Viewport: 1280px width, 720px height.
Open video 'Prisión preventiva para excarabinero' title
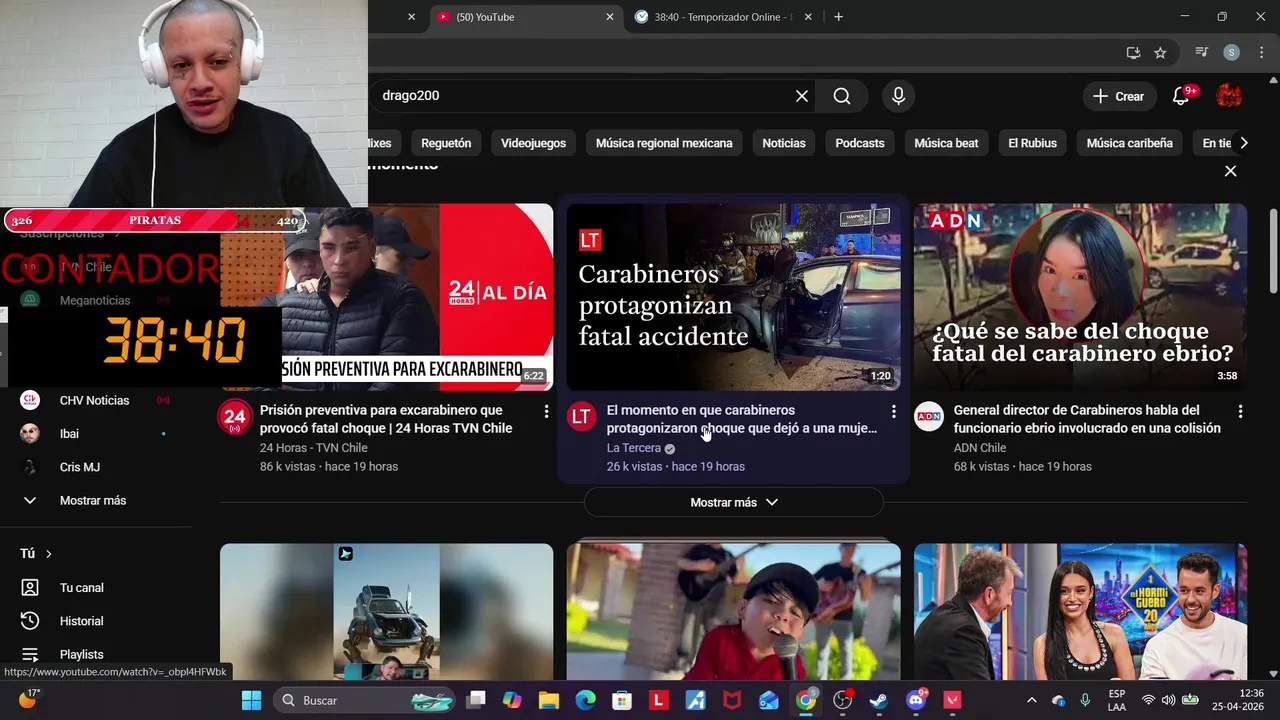386,419
